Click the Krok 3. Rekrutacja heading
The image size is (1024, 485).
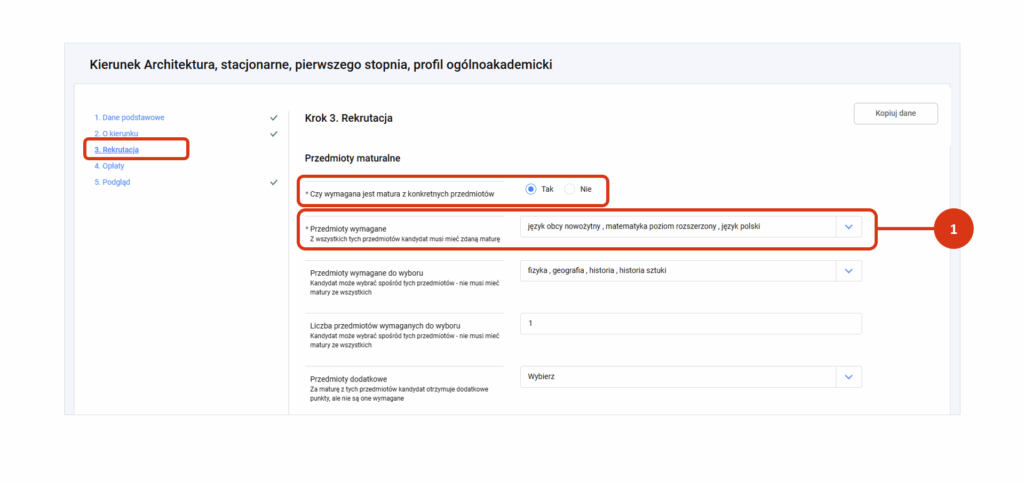348,118
